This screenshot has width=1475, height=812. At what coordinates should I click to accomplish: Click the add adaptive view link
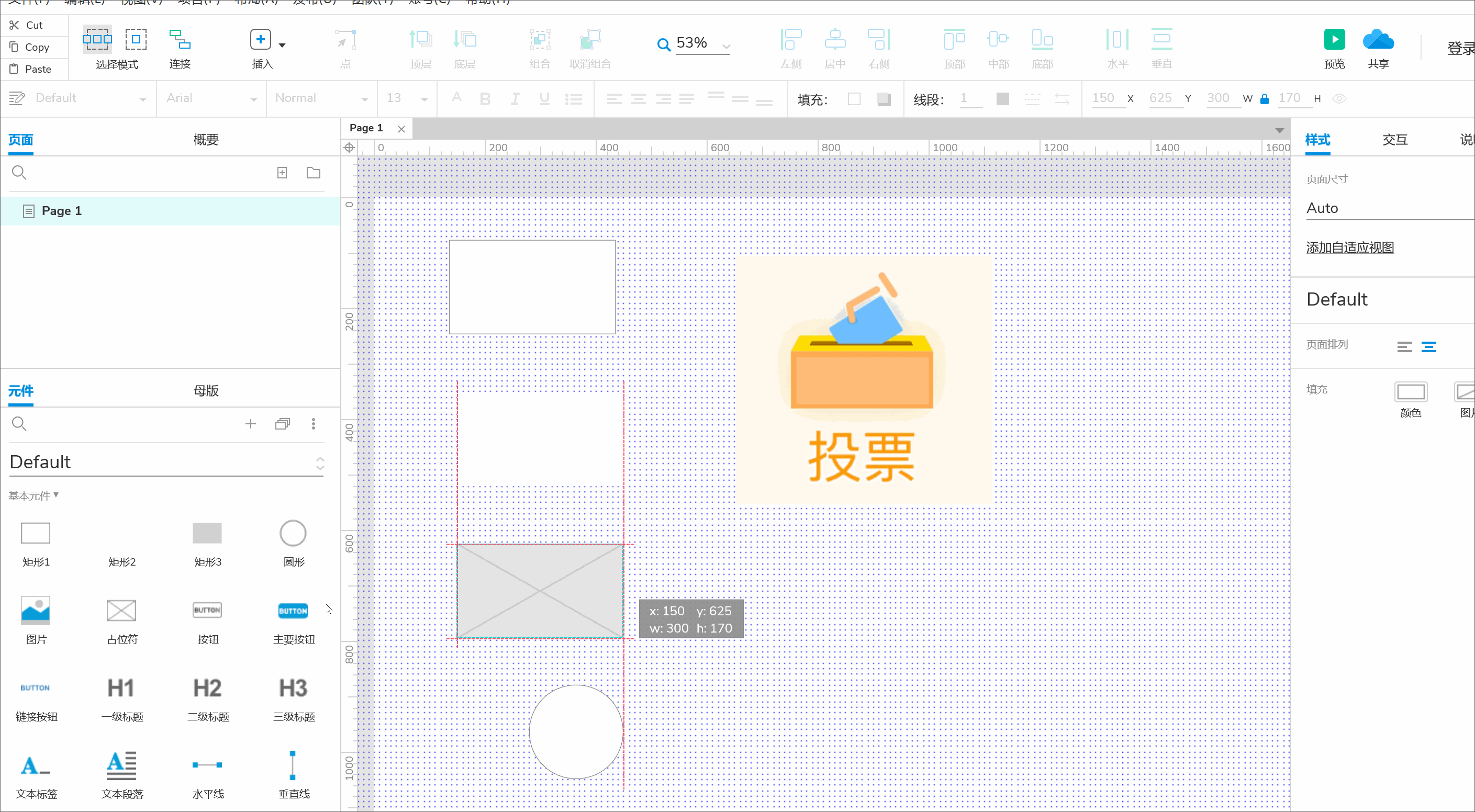pos(1349,247)
